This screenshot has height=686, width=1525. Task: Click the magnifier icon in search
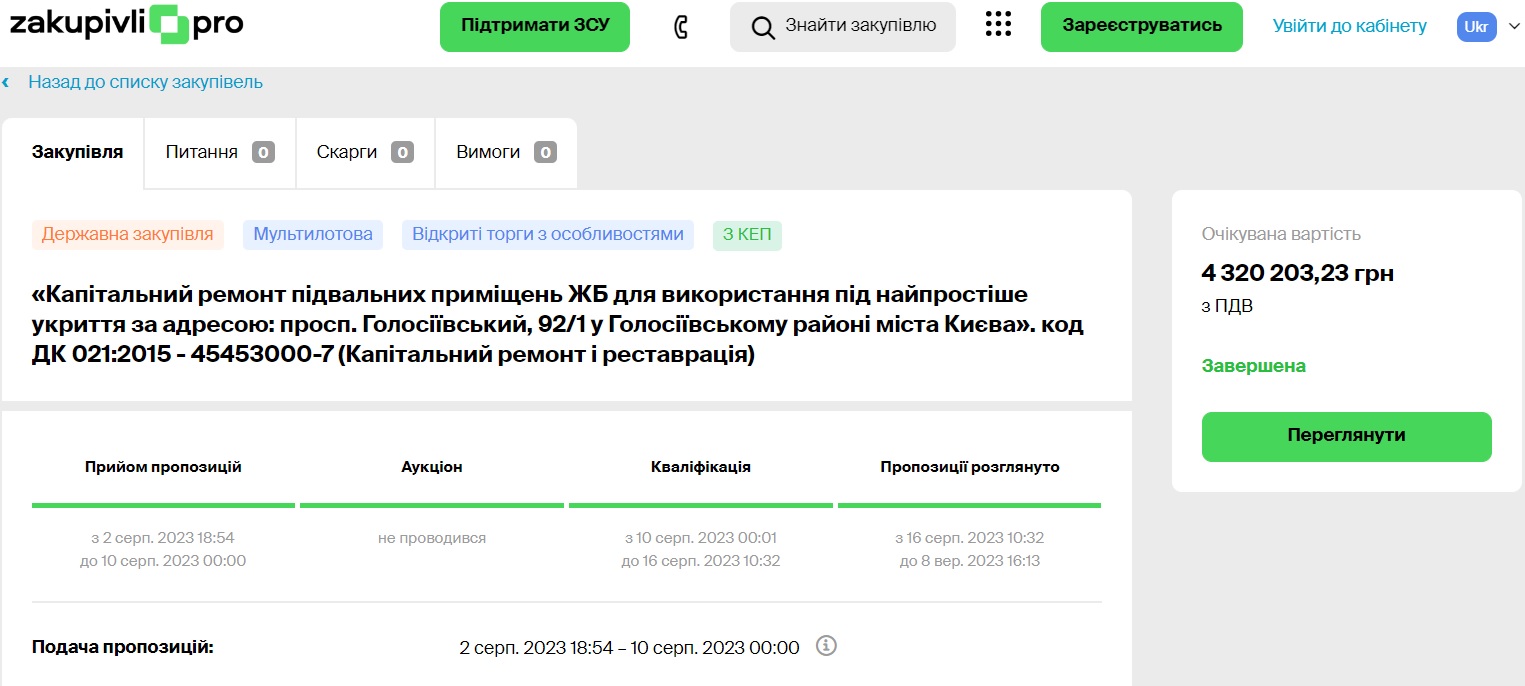(763, 27)
